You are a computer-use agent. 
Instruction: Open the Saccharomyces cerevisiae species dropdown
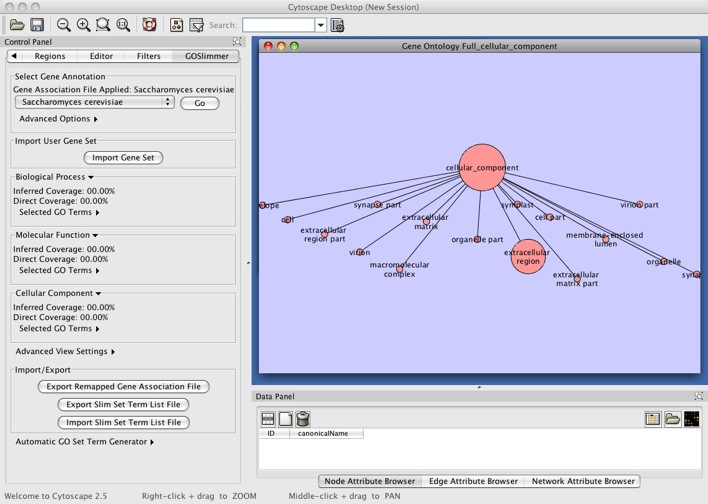pos(95,102)
